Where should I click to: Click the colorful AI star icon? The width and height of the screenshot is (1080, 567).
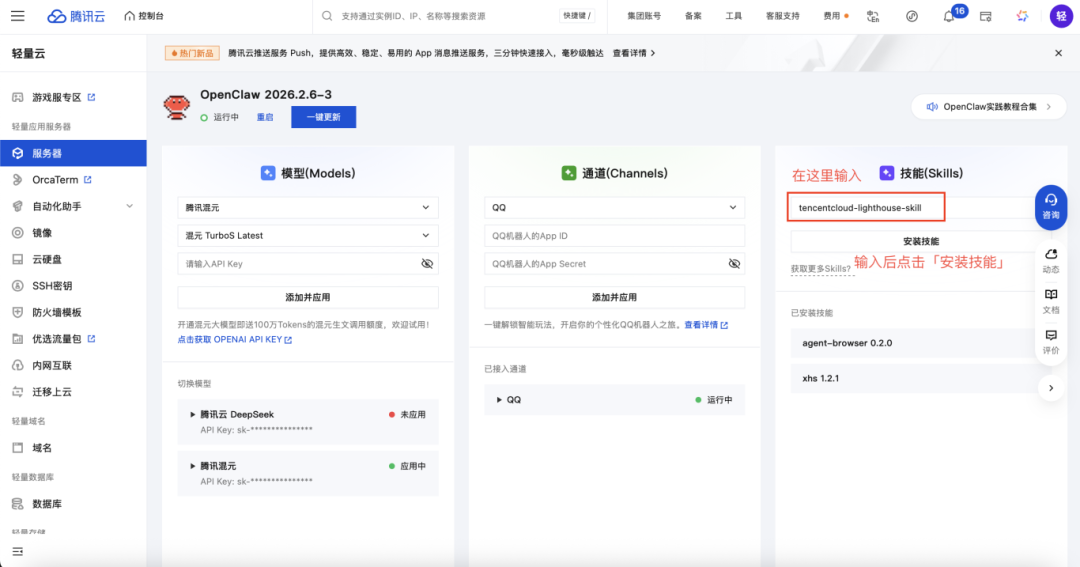point(1022,16)
